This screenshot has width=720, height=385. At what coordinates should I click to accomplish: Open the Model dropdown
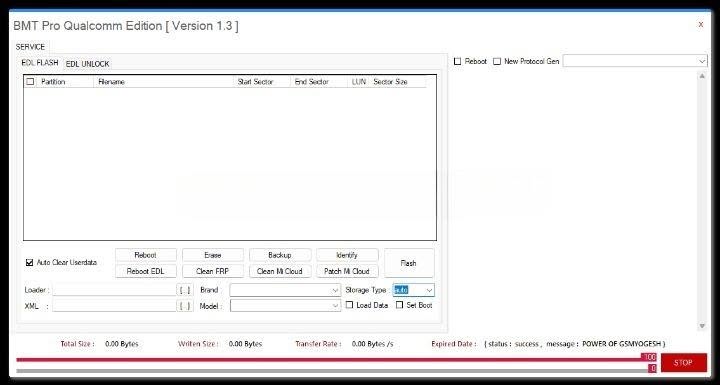tap(285, 306)
